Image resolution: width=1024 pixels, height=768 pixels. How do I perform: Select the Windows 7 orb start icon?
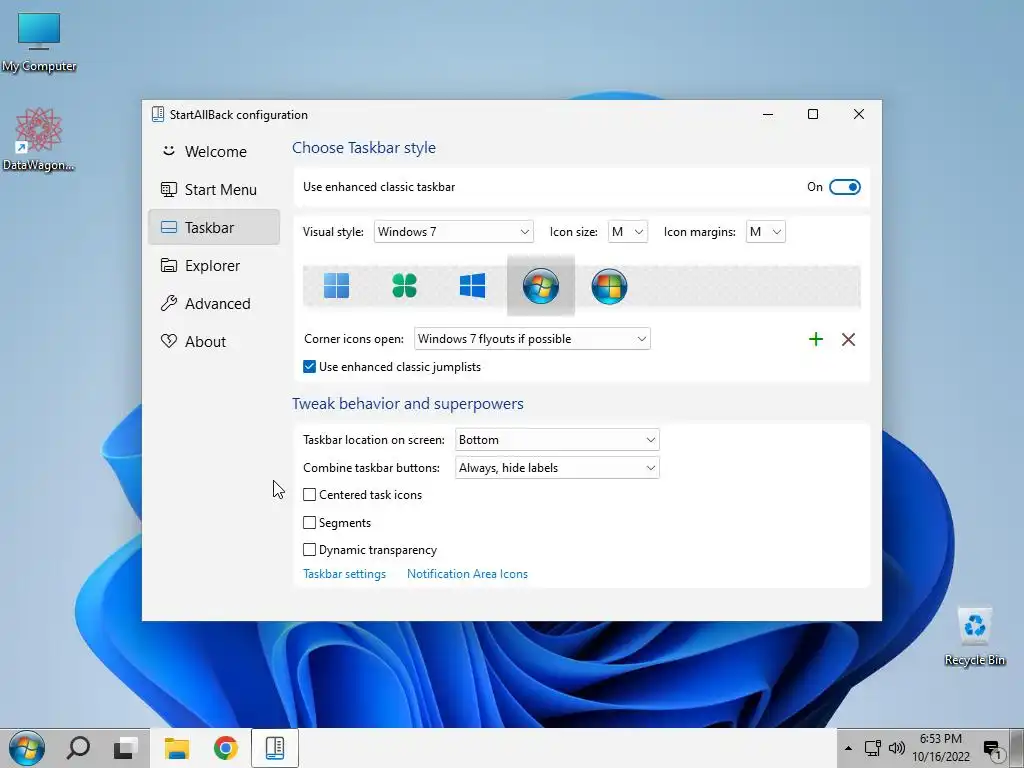(x=541, y=285)
